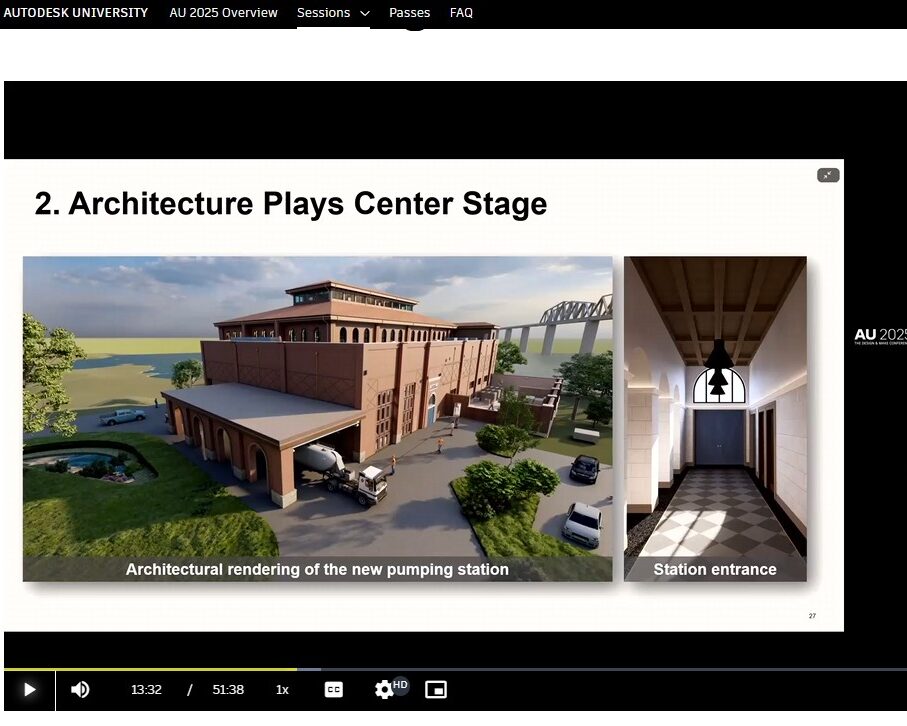Expand the chevron next to Sessions

[364, 14]
